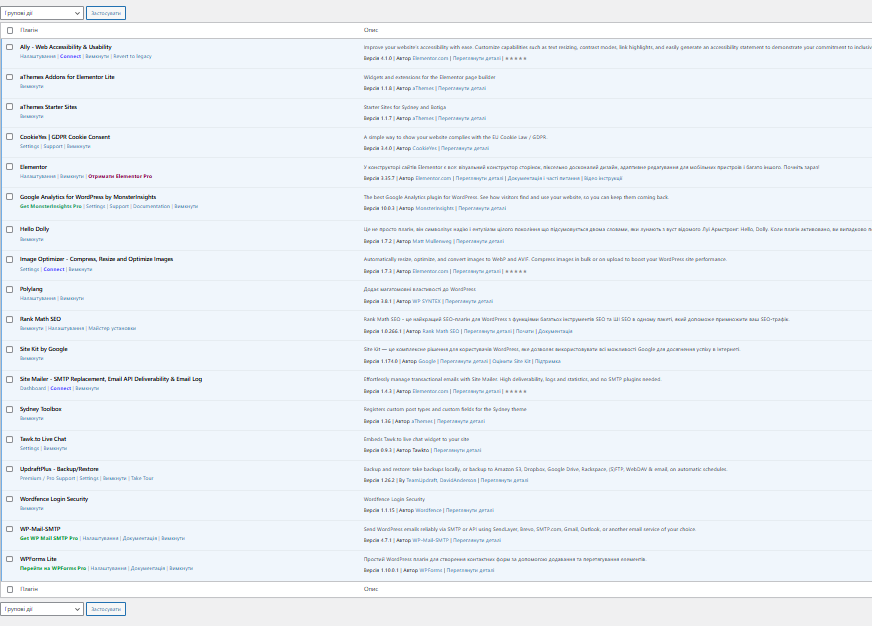Tick the select-all checkbox in table header
Screen dimensions: 872x626
(x=9, y=31)
